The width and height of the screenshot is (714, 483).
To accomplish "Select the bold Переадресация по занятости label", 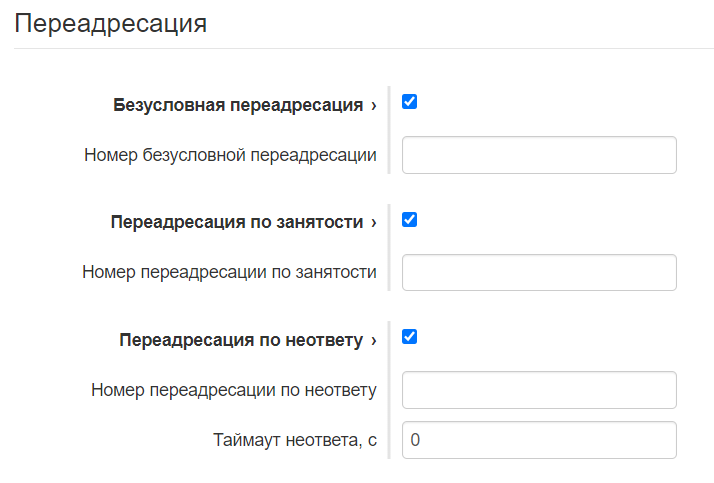I will point(236,222).
